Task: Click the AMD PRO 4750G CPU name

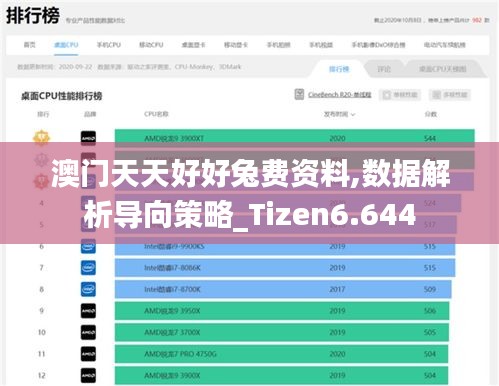Action: 180,354
